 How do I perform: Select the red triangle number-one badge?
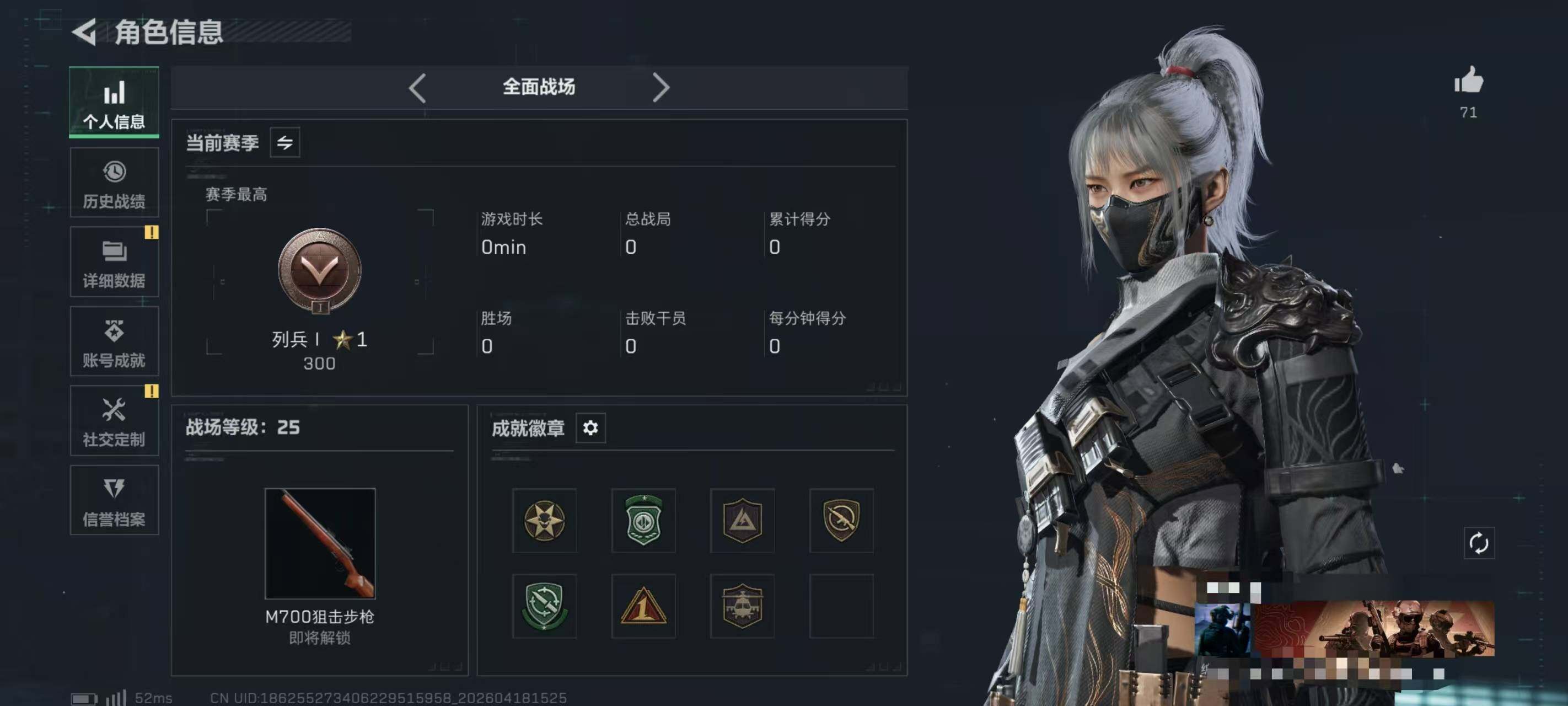tap(643, 606)
